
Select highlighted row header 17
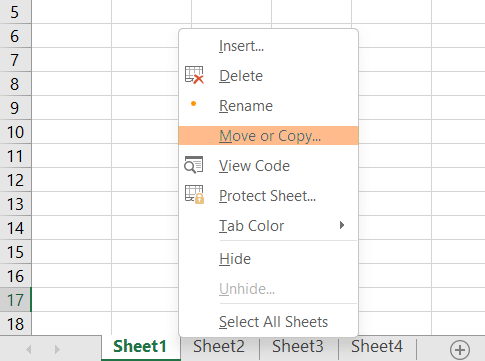[16, 300]
